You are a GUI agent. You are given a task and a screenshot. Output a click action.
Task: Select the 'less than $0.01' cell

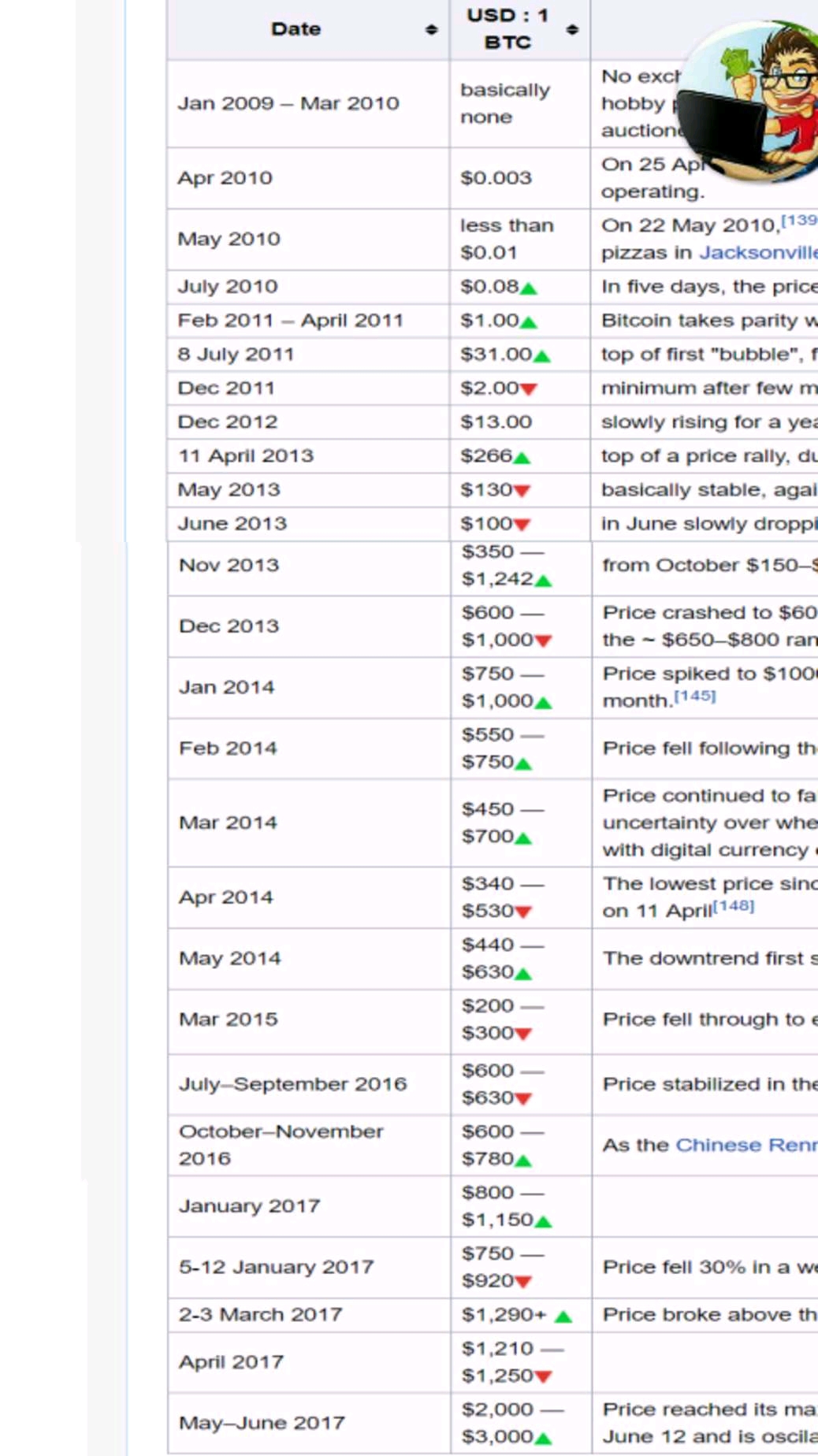coord(520,240)
